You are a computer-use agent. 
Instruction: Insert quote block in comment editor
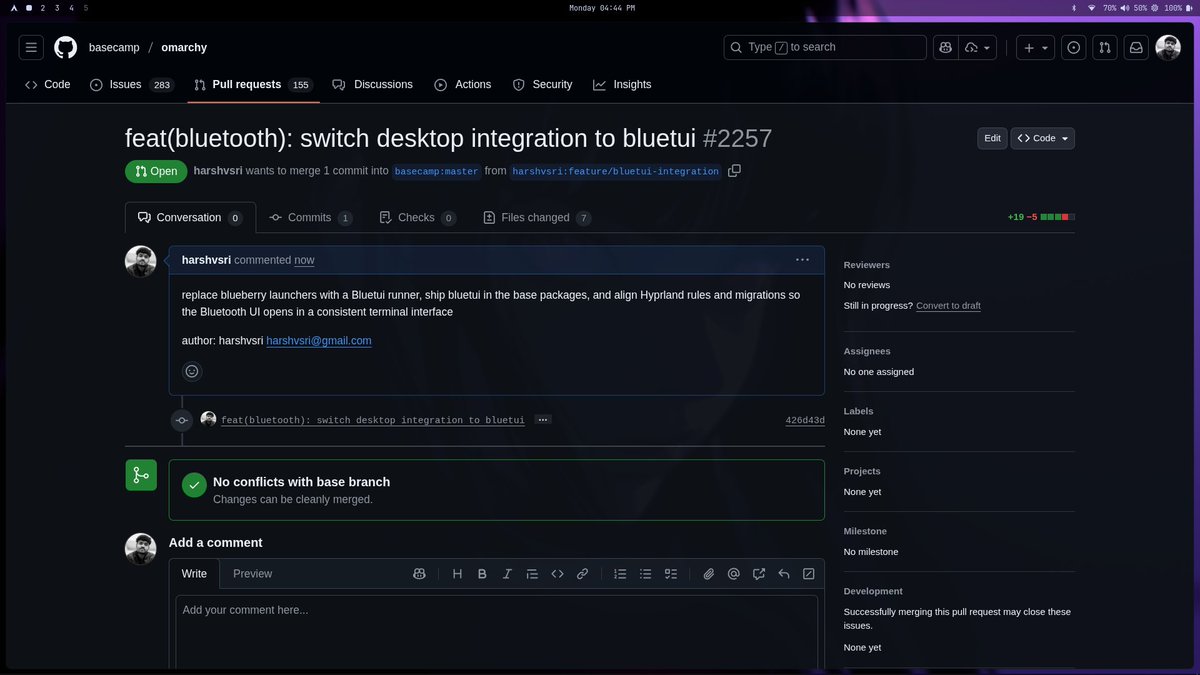point(532,574)
